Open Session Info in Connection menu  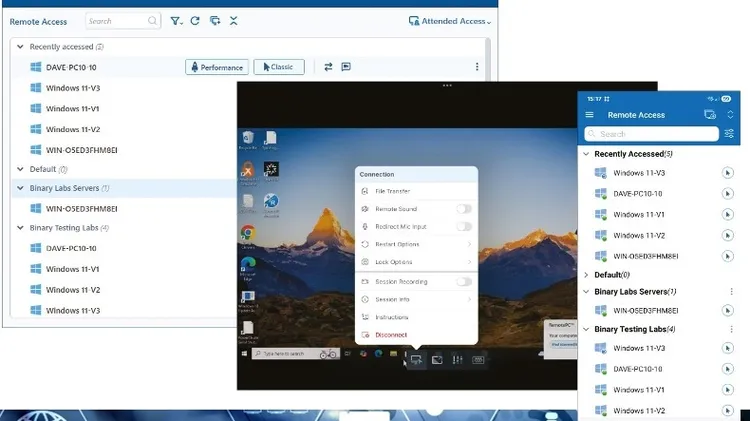[416, 299]
